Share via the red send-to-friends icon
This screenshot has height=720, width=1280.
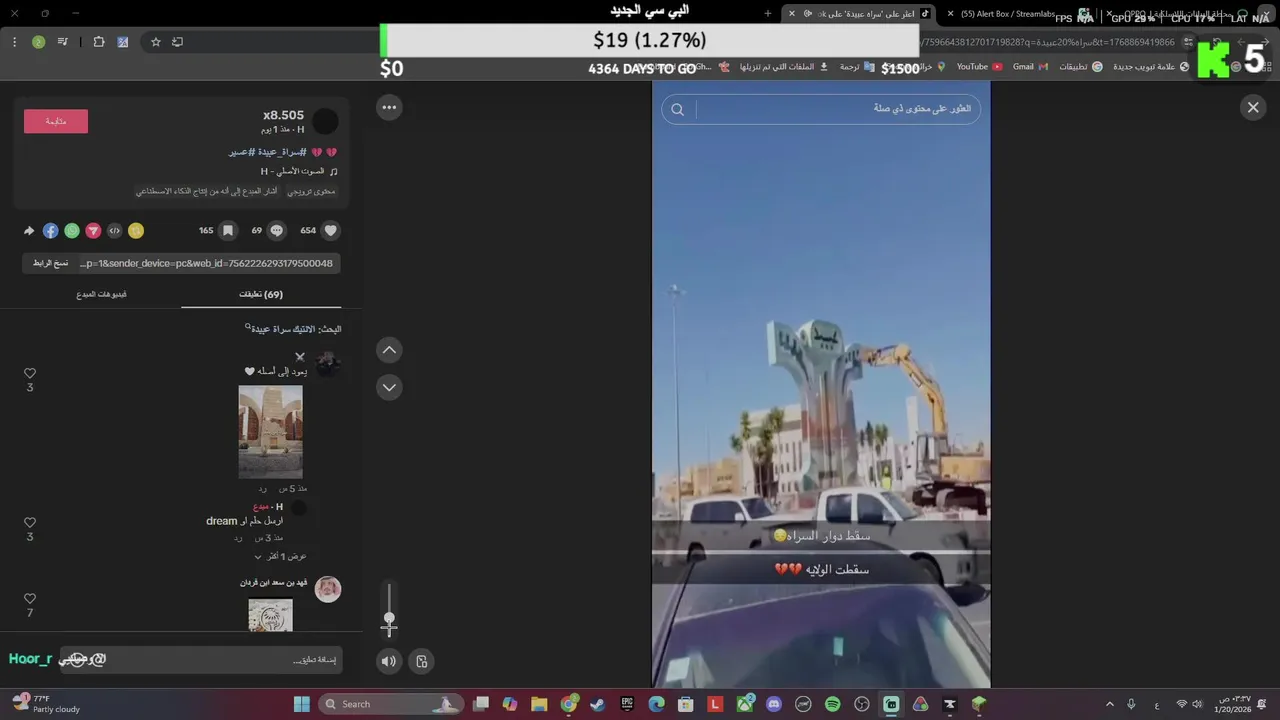pyautogui.click(x=93, y=230)
